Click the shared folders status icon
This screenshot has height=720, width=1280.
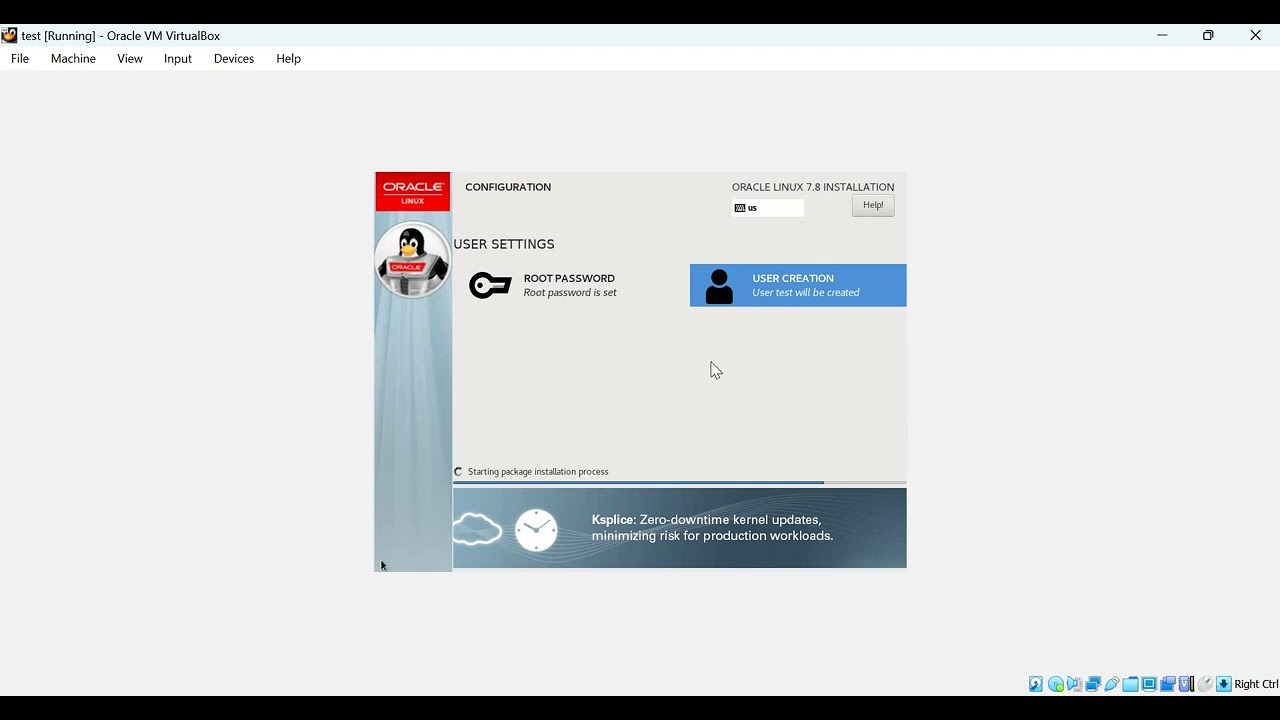[1130, 684]
